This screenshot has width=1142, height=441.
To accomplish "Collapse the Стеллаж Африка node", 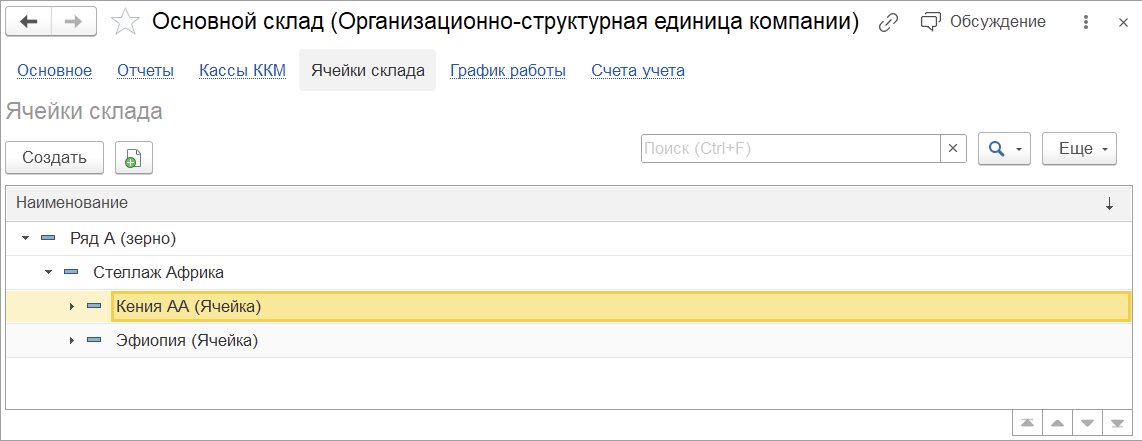I will pyautogui.click(x=48, y=272).
